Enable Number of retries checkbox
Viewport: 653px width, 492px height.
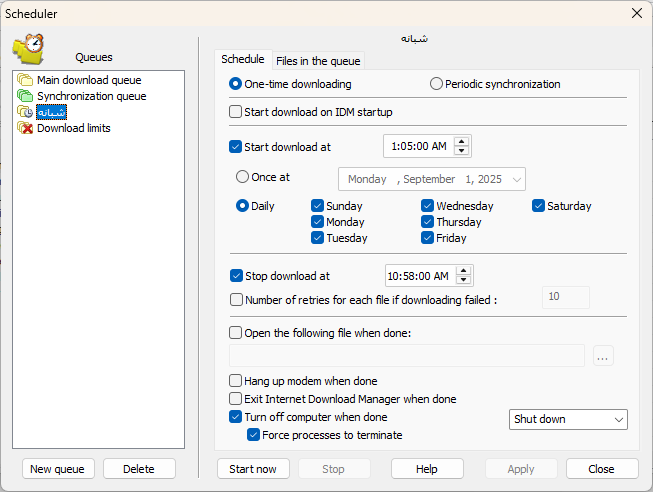tap(236, 300)
